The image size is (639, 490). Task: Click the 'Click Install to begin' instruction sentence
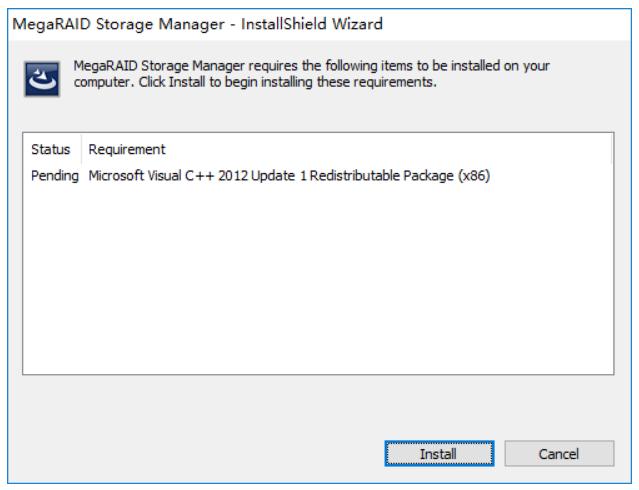(288, 82)
